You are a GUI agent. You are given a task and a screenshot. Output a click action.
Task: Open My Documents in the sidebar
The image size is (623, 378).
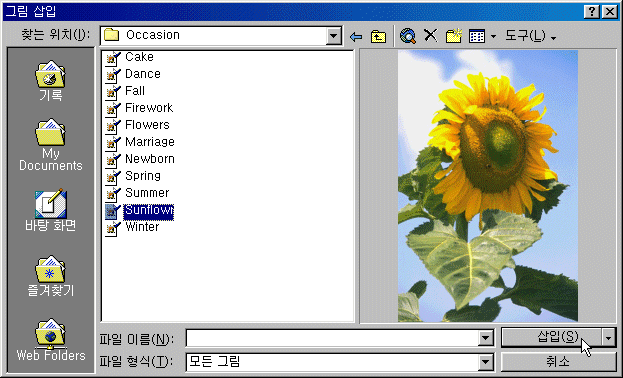[50, 145]
